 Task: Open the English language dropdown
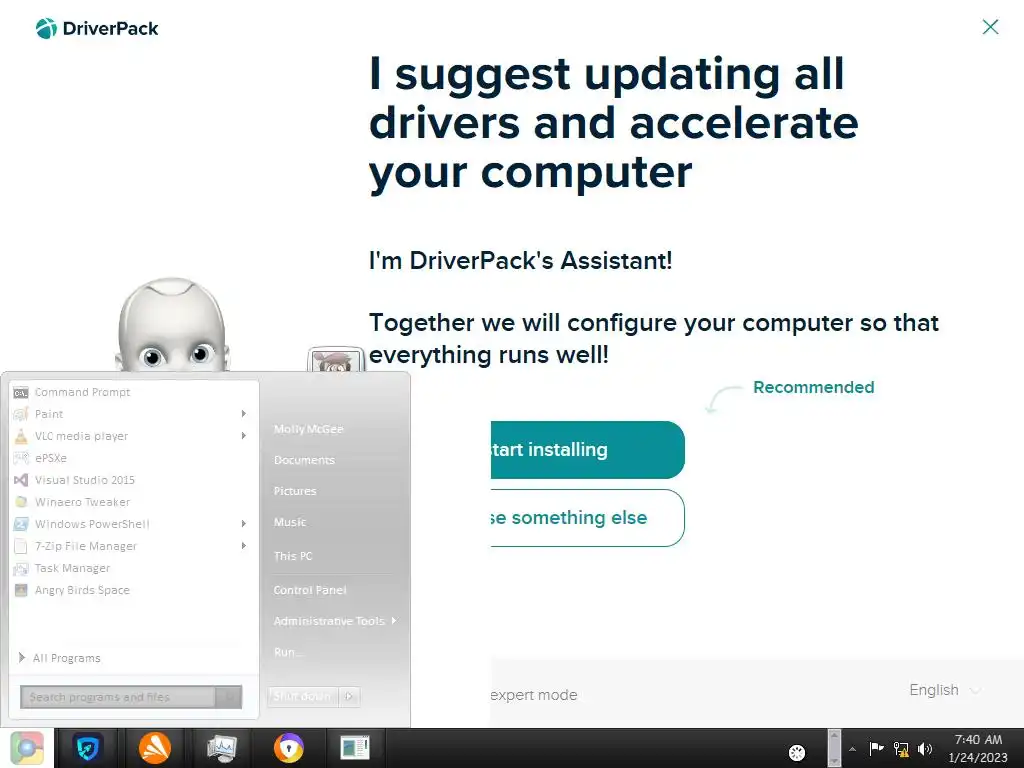click(x=944, y=690)
